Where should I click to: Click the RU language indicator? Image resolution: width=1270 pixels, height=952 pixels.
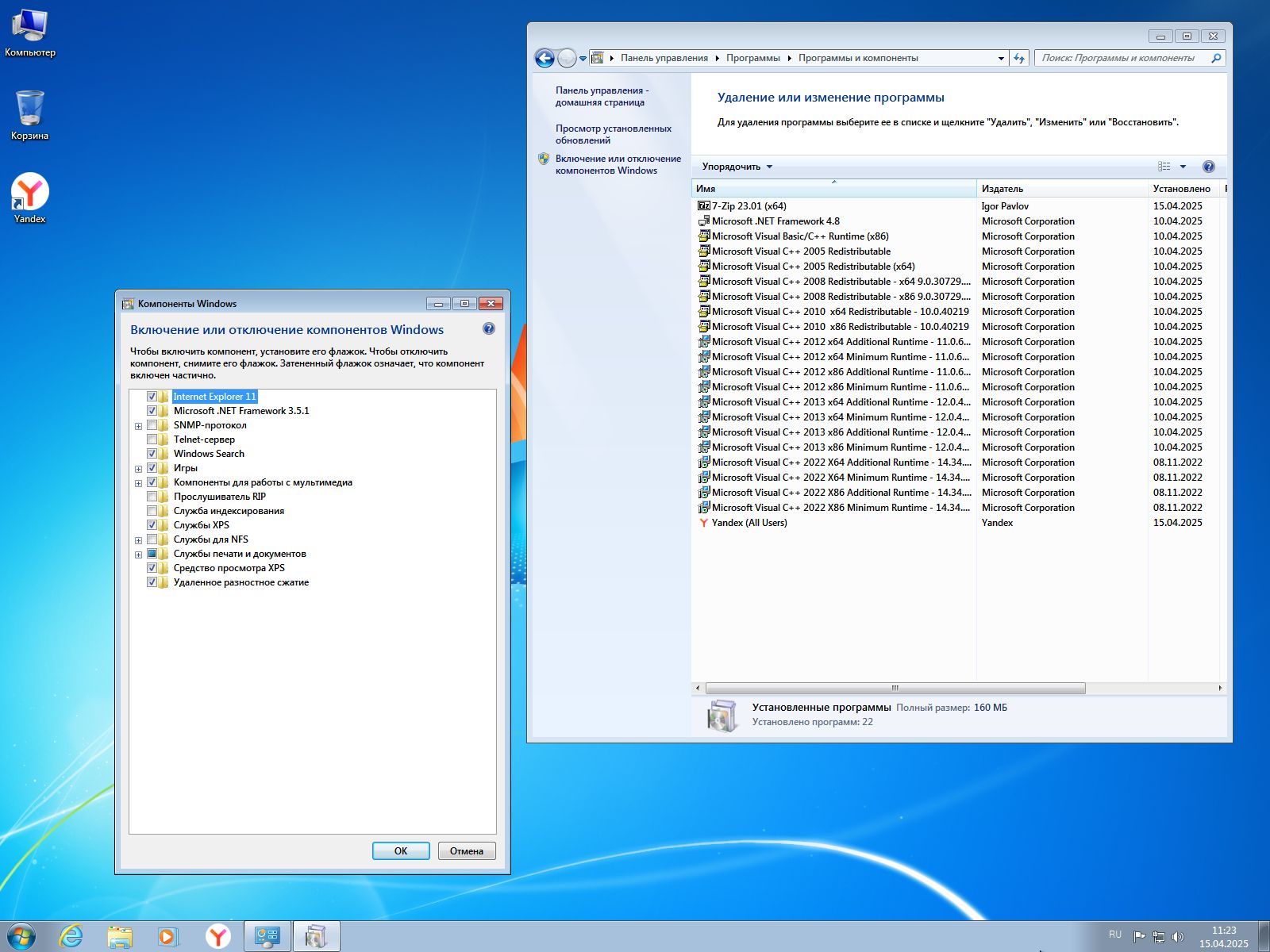tap(1115, 935)
